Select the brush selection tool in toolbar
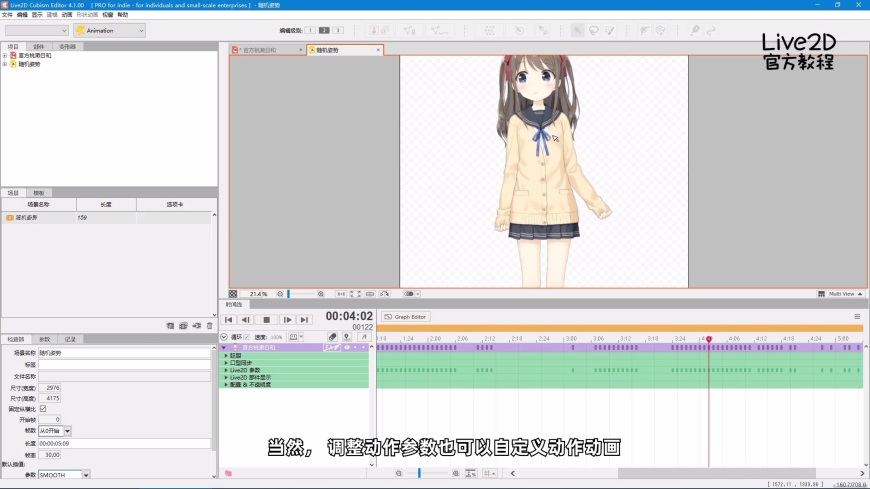 pos(610,31)
